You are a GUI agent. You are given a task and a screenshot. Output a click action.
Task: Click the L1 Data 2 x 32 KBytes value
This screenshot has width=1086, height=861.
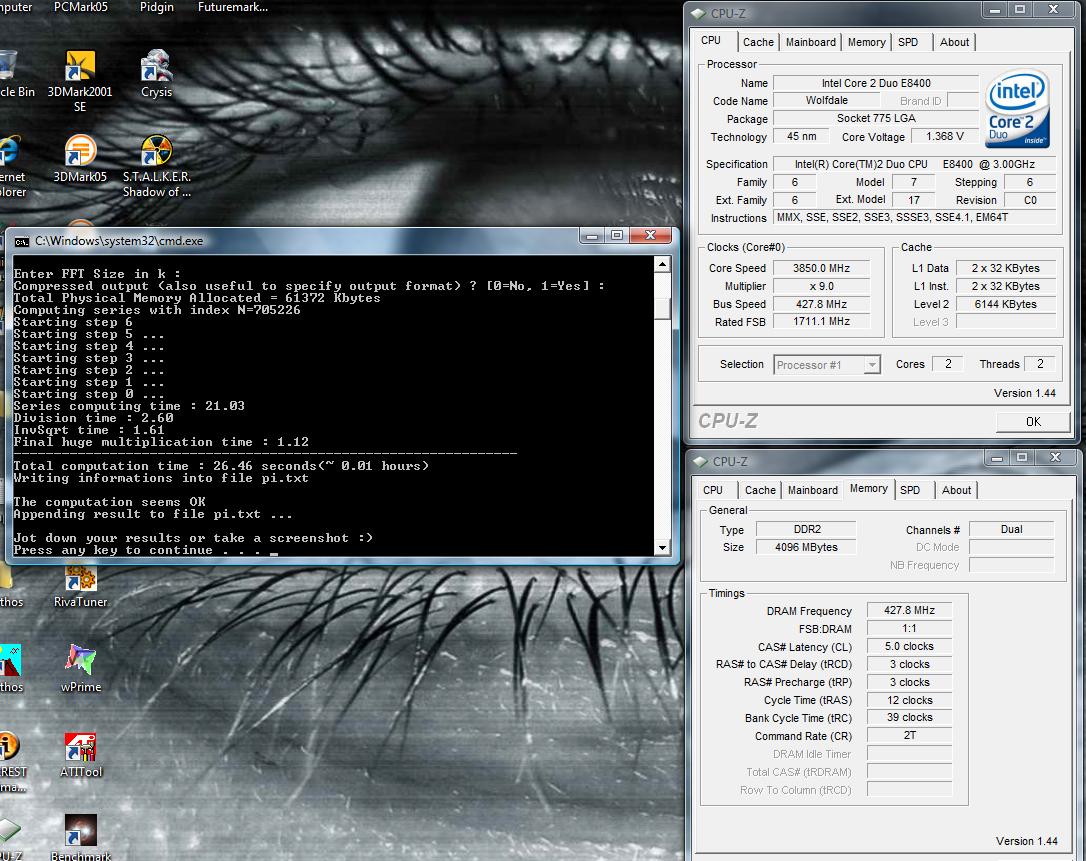click(x=1005, y=268)
